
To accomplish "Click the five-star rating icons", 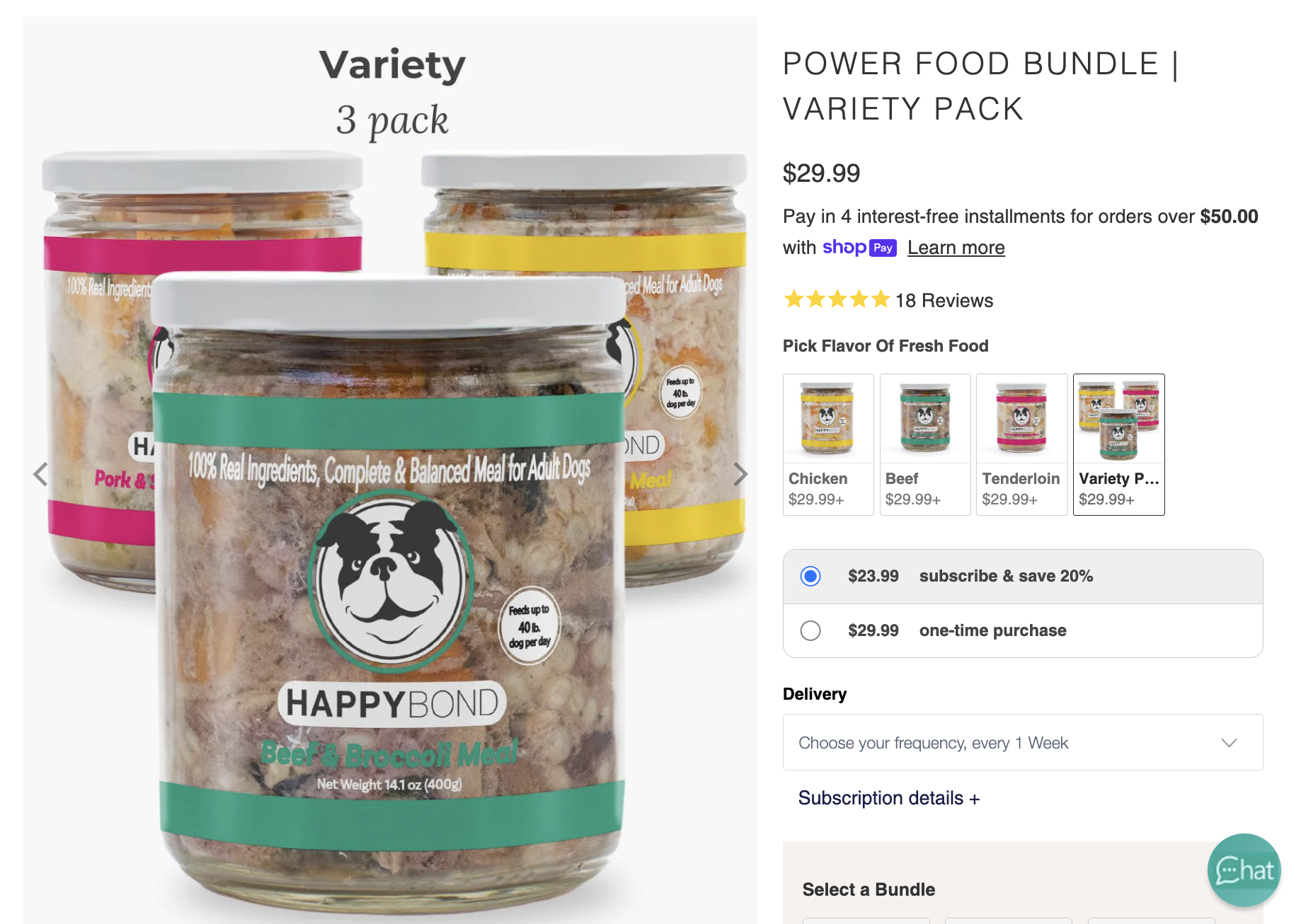I will point(837,299).
